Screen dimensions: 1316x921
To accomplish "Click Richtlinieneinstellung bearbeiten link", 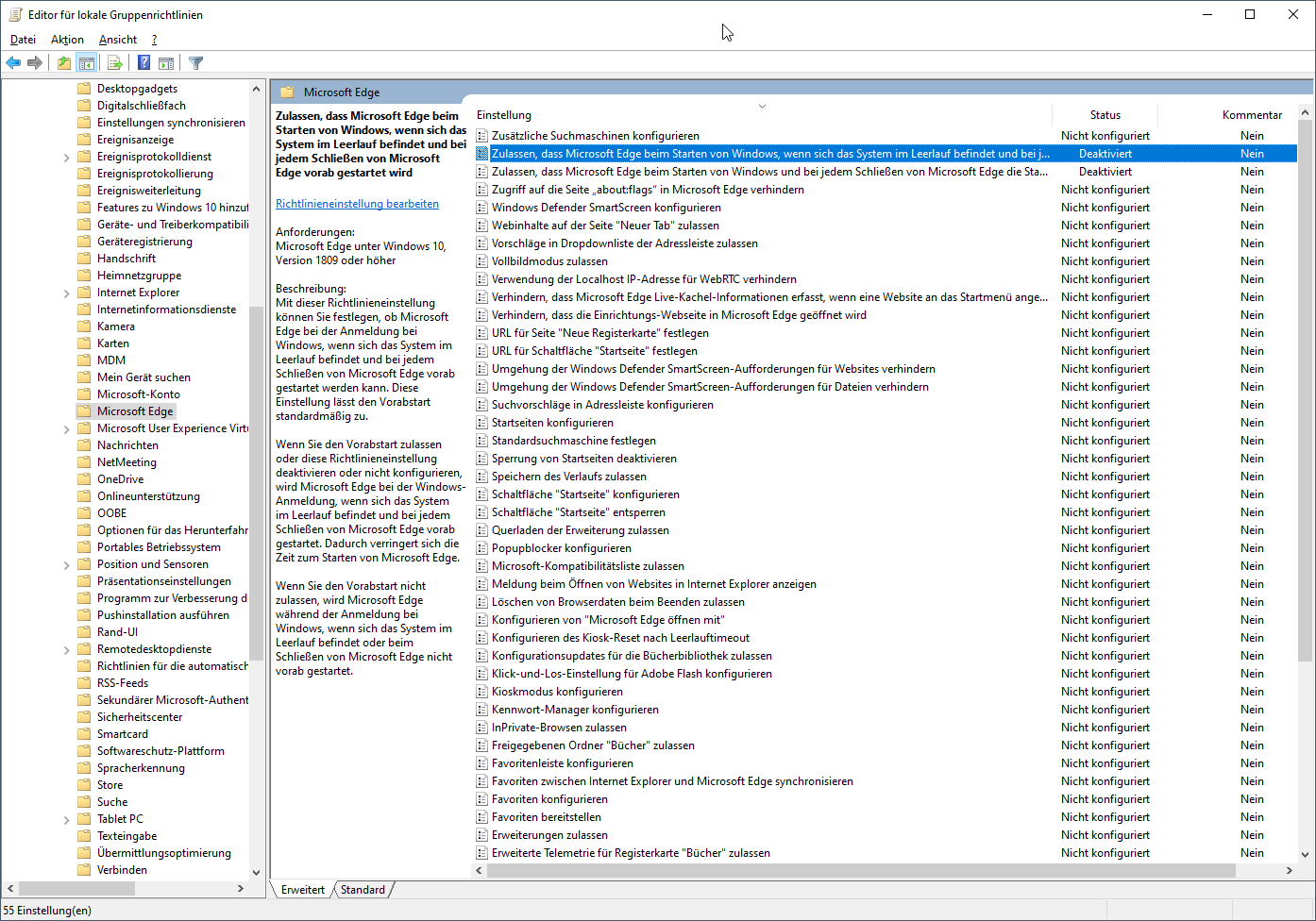I will (357, 204).
